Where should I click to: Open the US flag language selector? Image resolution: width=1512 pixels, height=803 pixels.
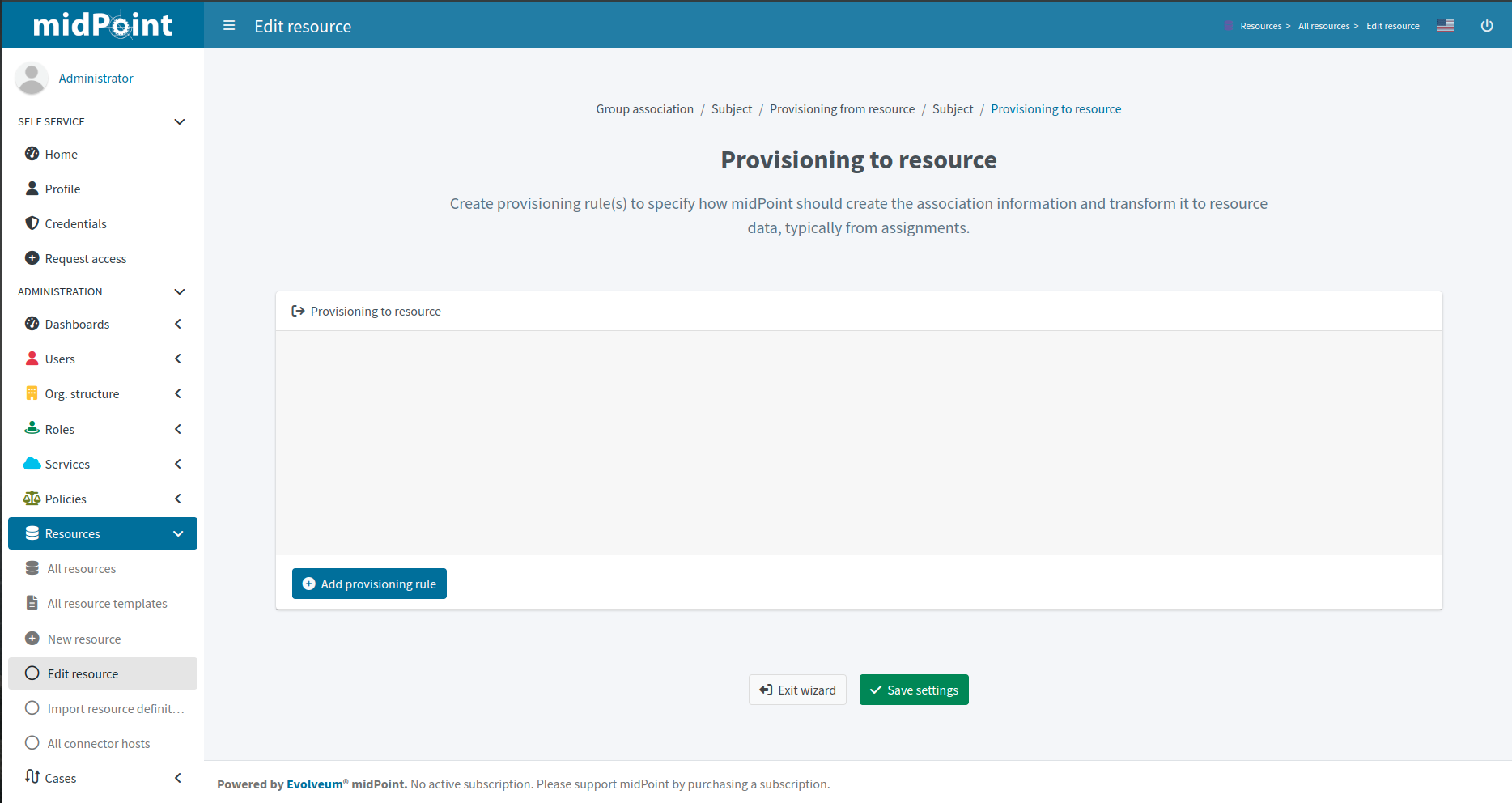click(1445, 26)
